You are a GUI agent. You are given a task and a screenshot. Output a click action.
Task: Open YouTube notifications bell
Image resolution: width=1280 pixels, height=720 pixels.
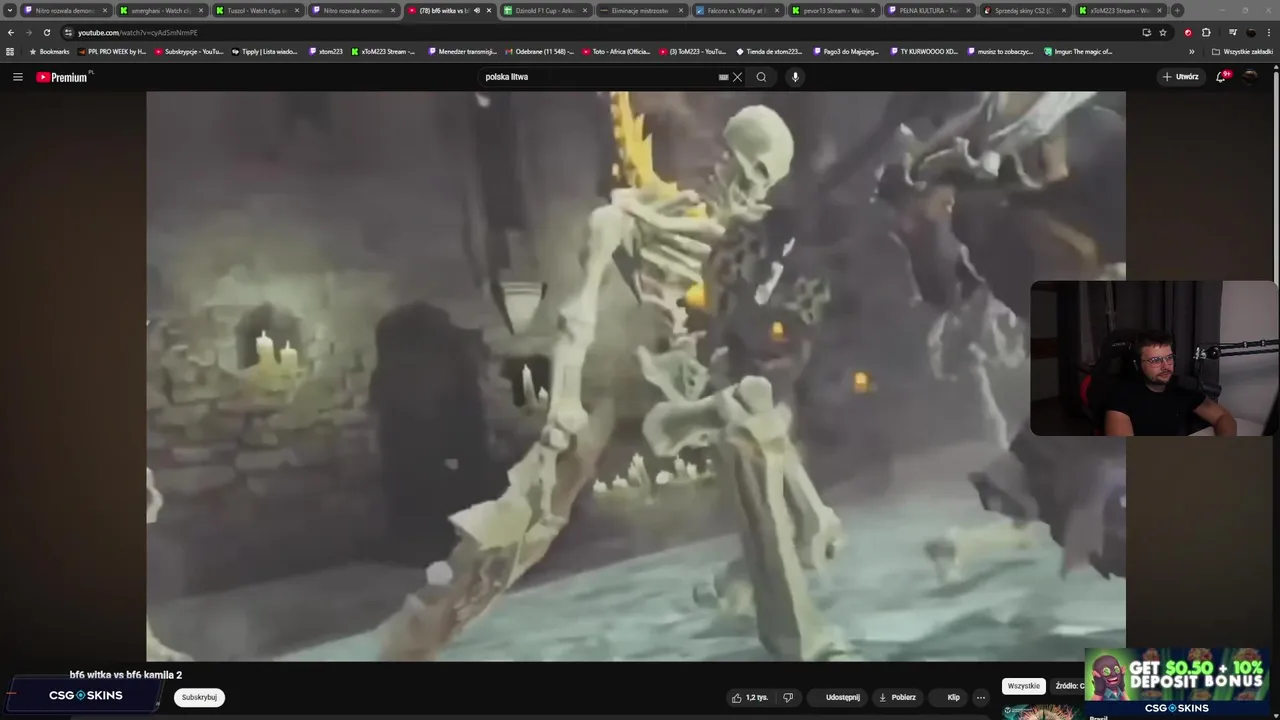click(1221, 77)
